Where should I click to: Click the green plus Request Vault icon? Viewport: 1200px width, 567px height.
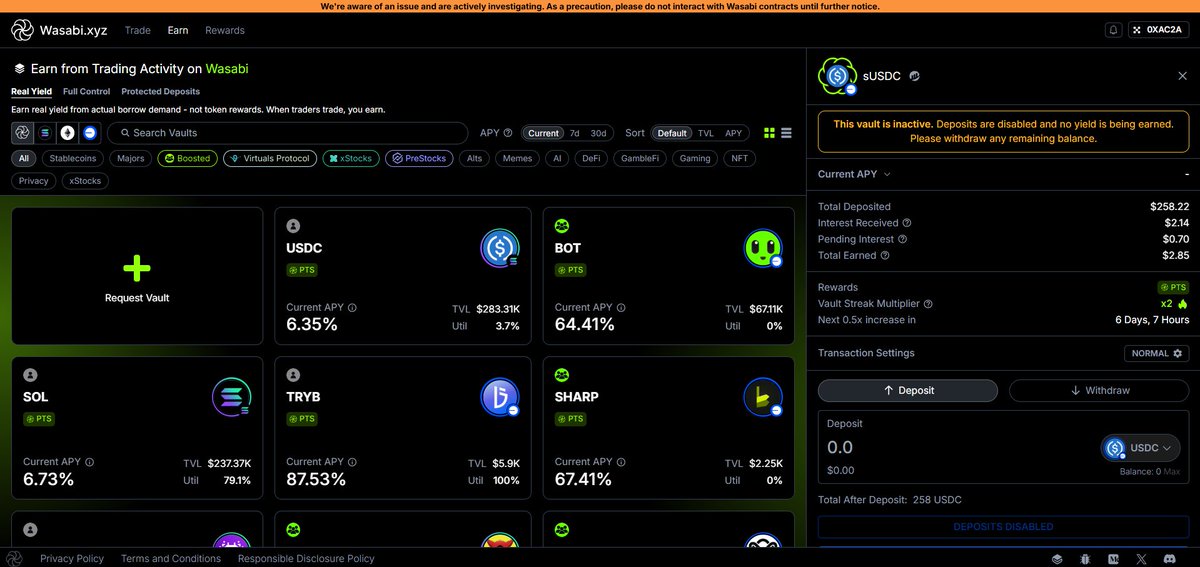coord(137,267)
